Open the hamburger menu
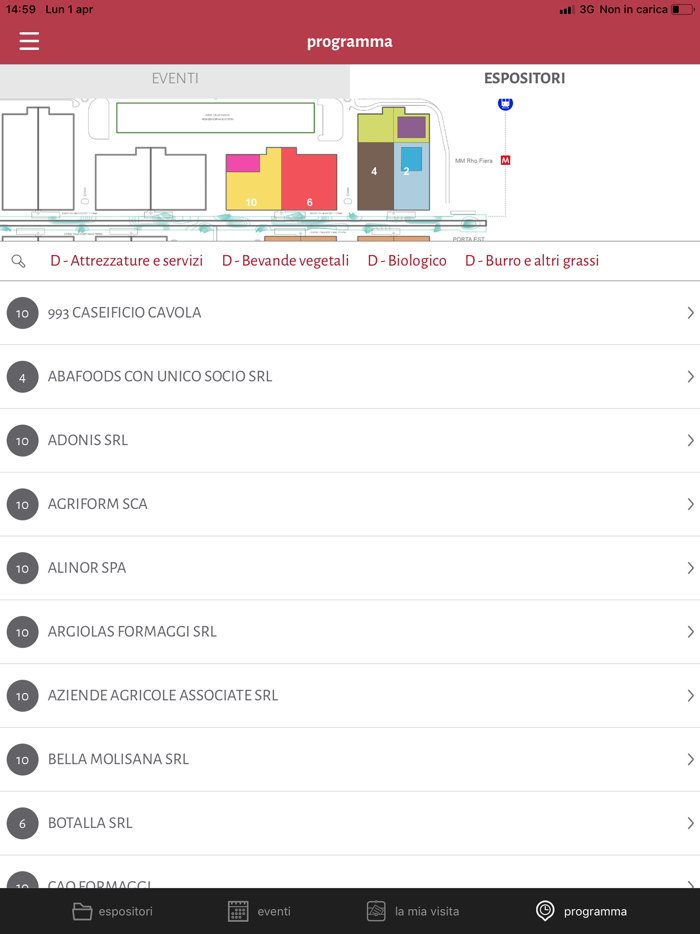This screenshot has height=934, width=700. click(x=29, y=41)
